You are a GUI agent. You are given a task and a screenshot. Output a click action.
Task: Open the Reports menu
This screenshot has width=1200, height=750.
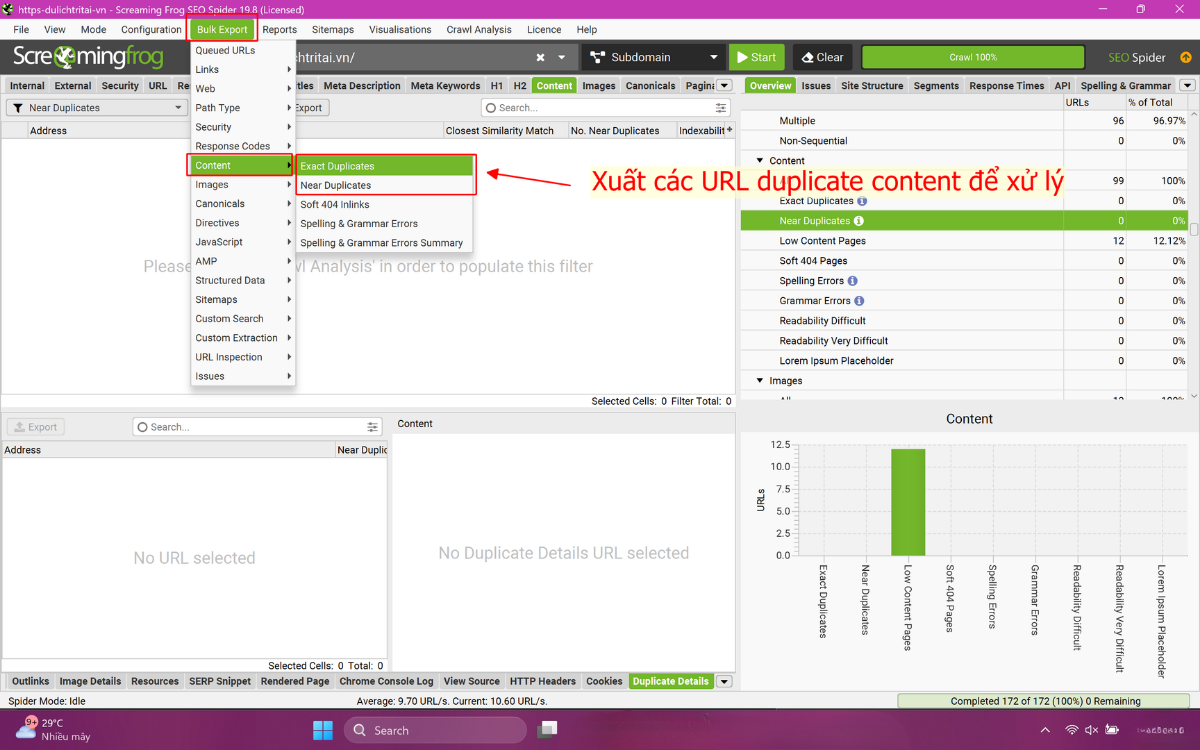279,29
